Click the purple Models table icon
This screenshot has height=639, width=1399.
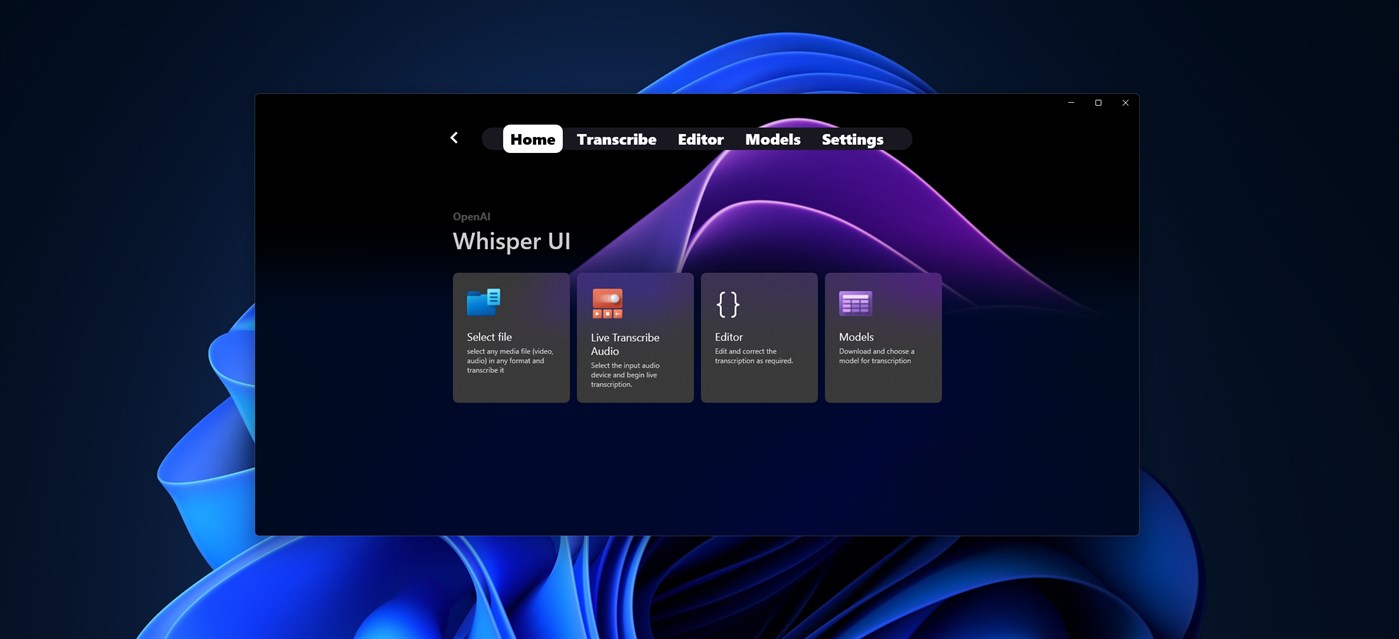click(856, 303)
